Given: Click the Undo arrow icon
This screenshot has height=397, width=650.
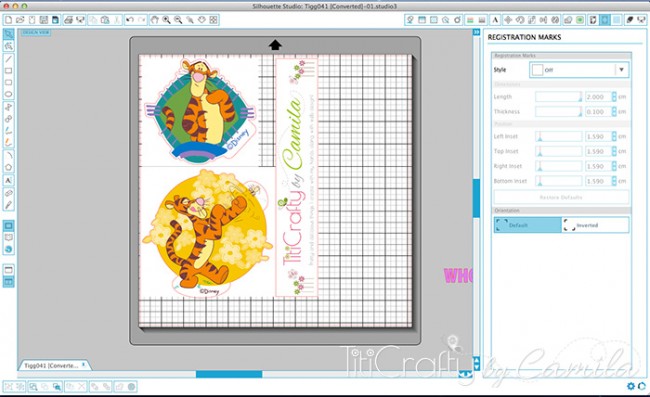Looking at the screenshot, I should 130,20.
